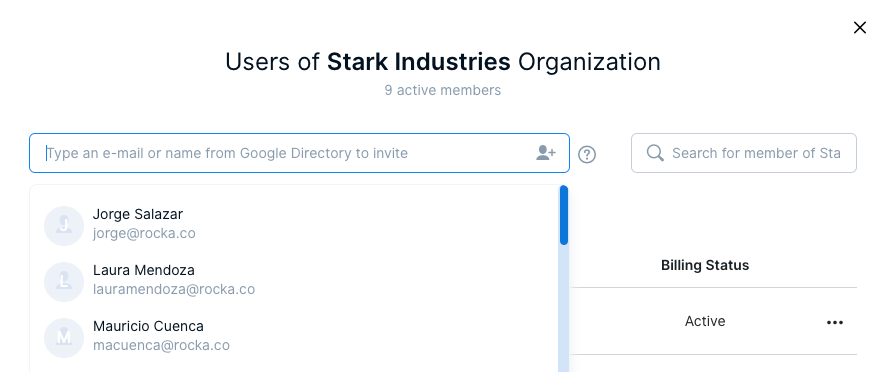Close the Users dialog with X
Screen dimensions: 878x372
[860, 27]
